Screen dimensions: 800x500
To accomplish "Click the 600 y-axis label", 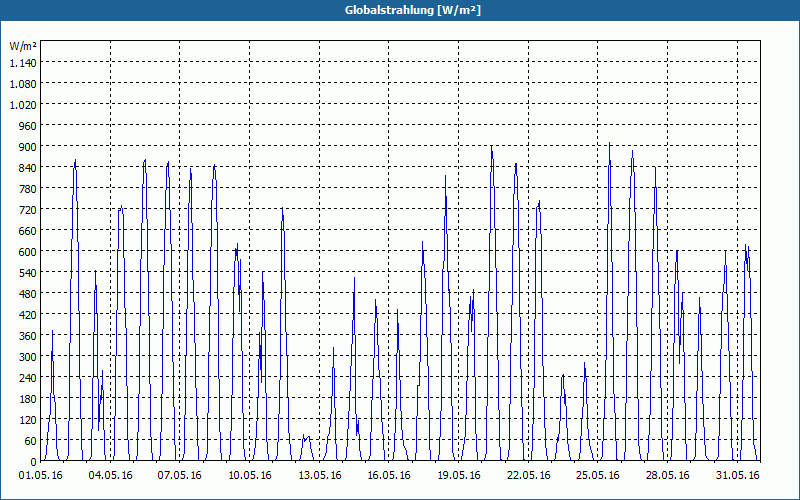I will [x=28, y=252].
